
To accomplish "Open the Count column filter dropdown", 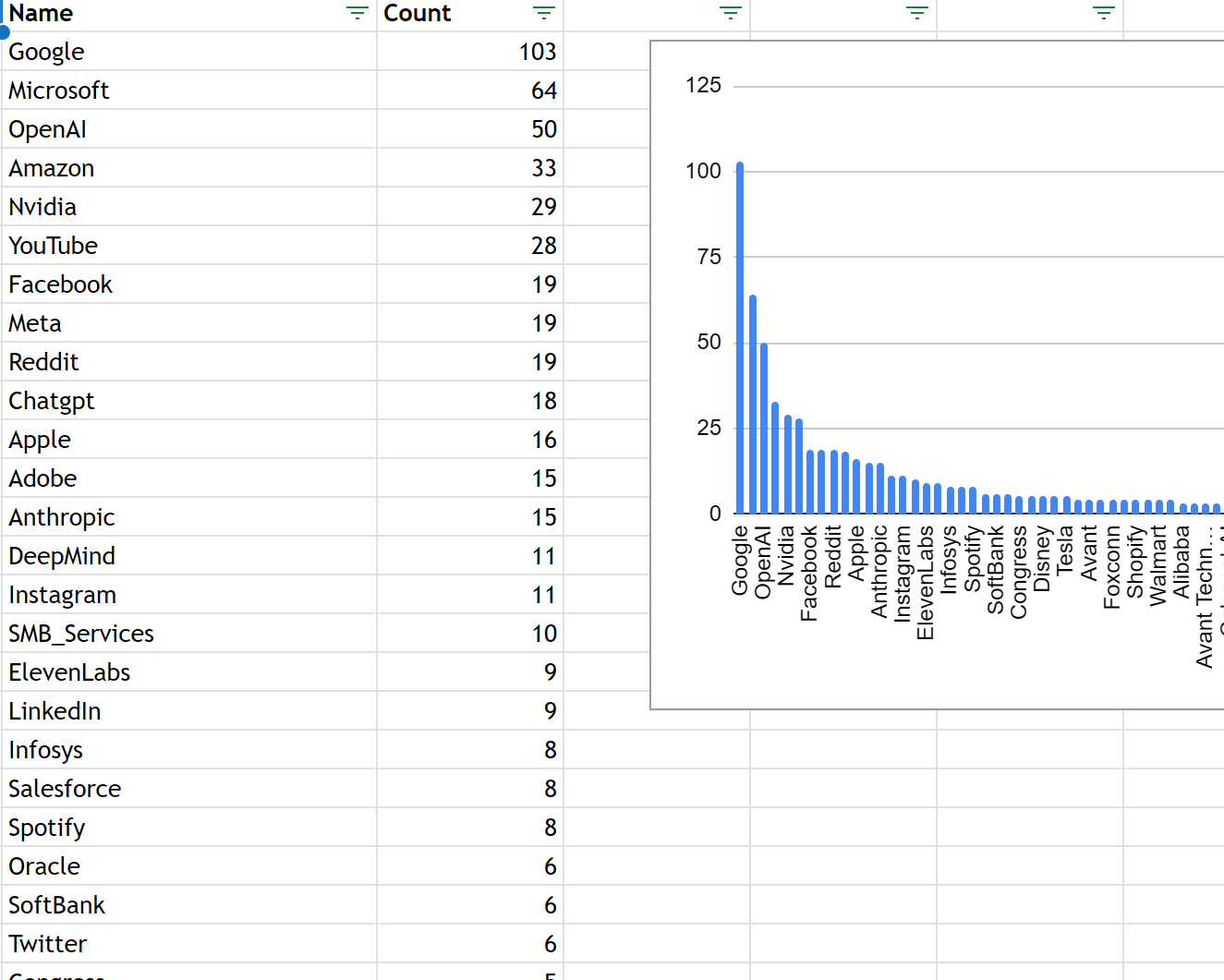I will tap(544, 13).
